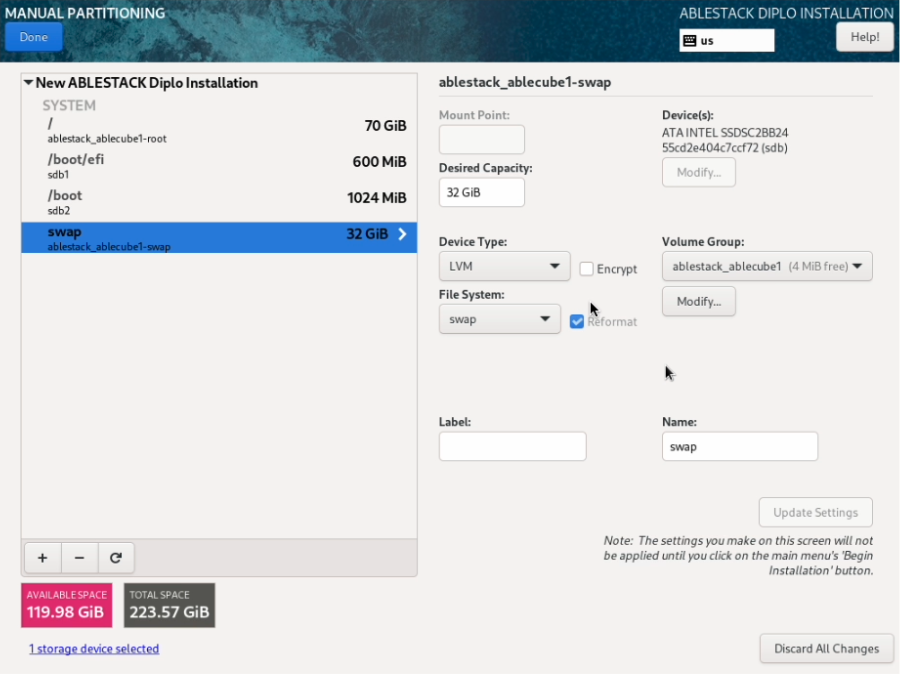Collapse New ABLESTACK Diplo Installation tree

point(29,83)
